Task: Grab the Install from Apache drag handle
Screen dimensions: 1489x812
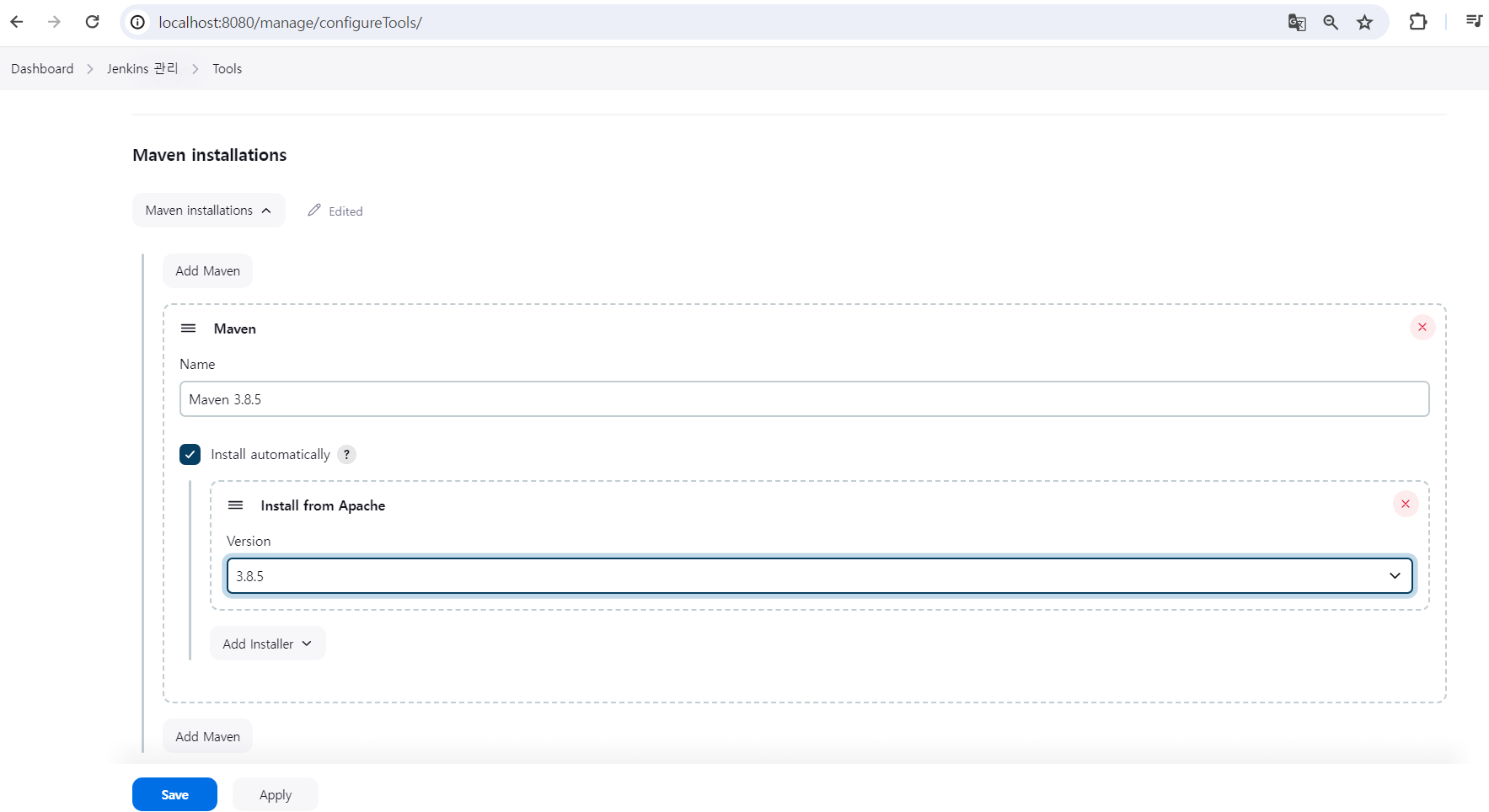Action: tap(236, 505)
